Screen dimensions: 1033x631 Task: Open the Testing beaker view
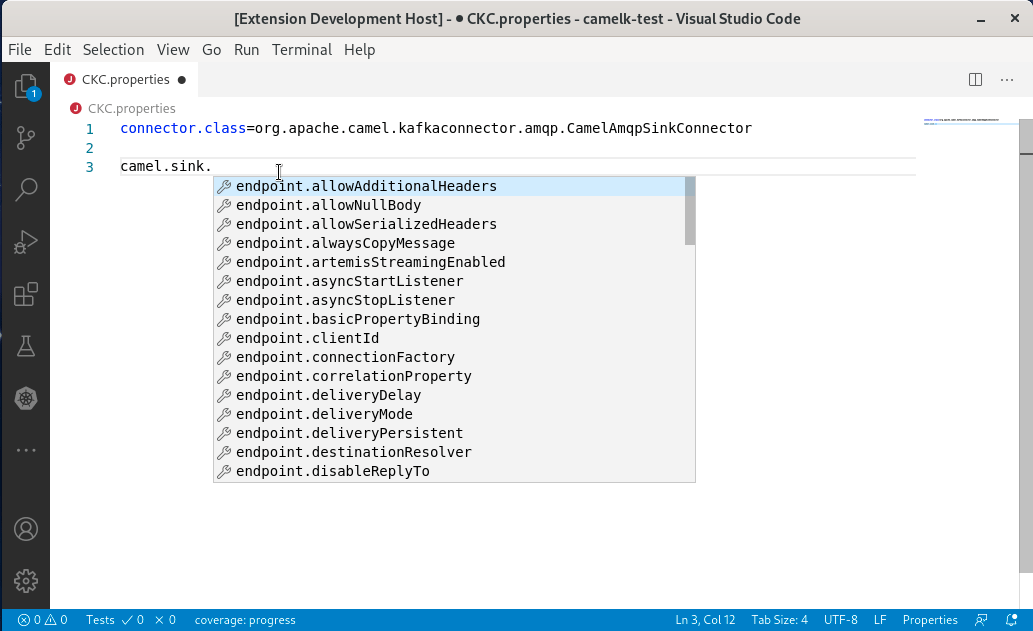point(26,346)
